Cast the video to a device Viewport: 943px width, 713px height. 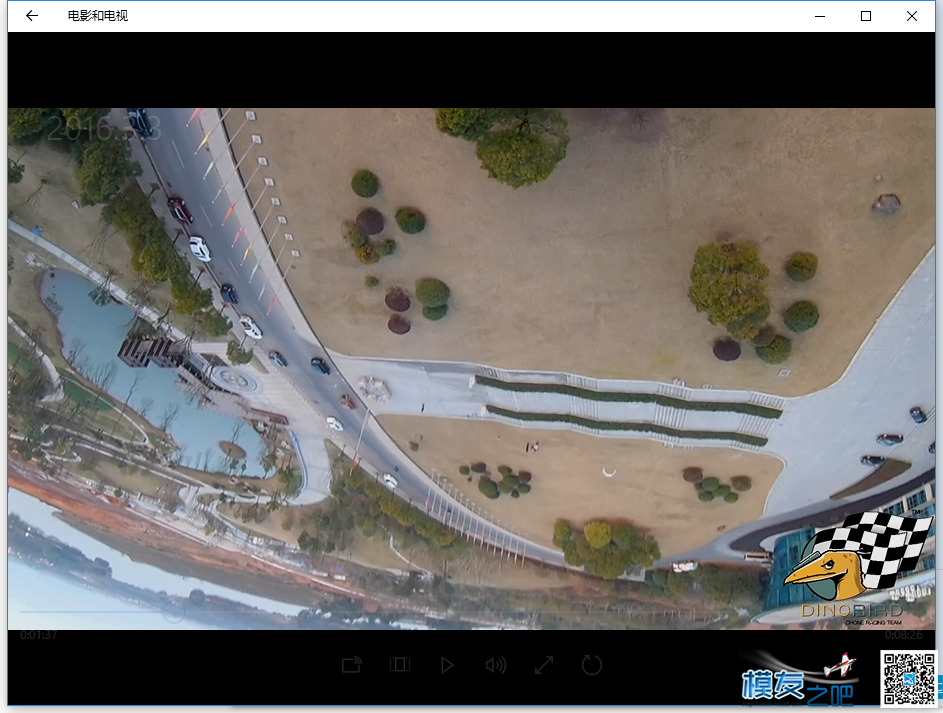352,665
